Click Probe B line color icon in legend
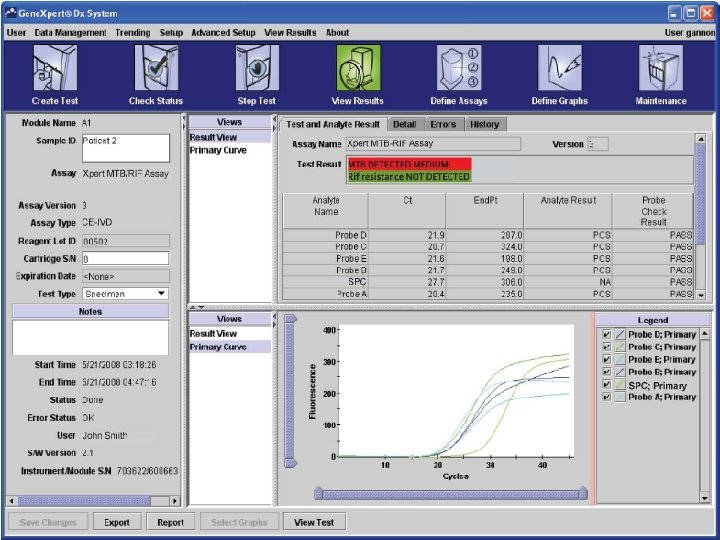This screenshot has height=540, width=720. point(620,372)
